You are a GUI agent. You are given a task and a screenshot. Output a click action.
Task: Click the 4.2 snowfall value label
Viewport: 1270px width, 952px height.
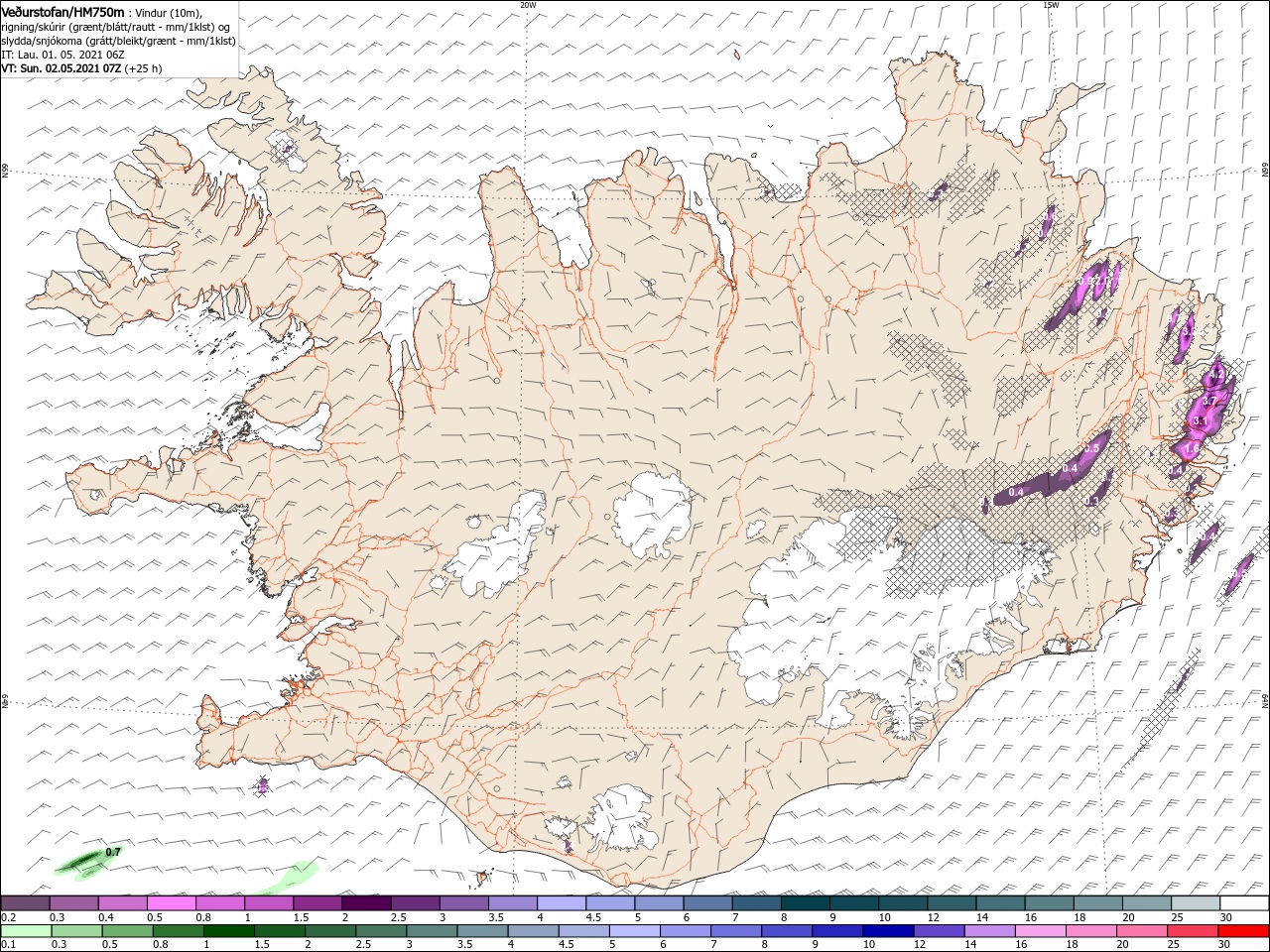[x=1217, y=375]
